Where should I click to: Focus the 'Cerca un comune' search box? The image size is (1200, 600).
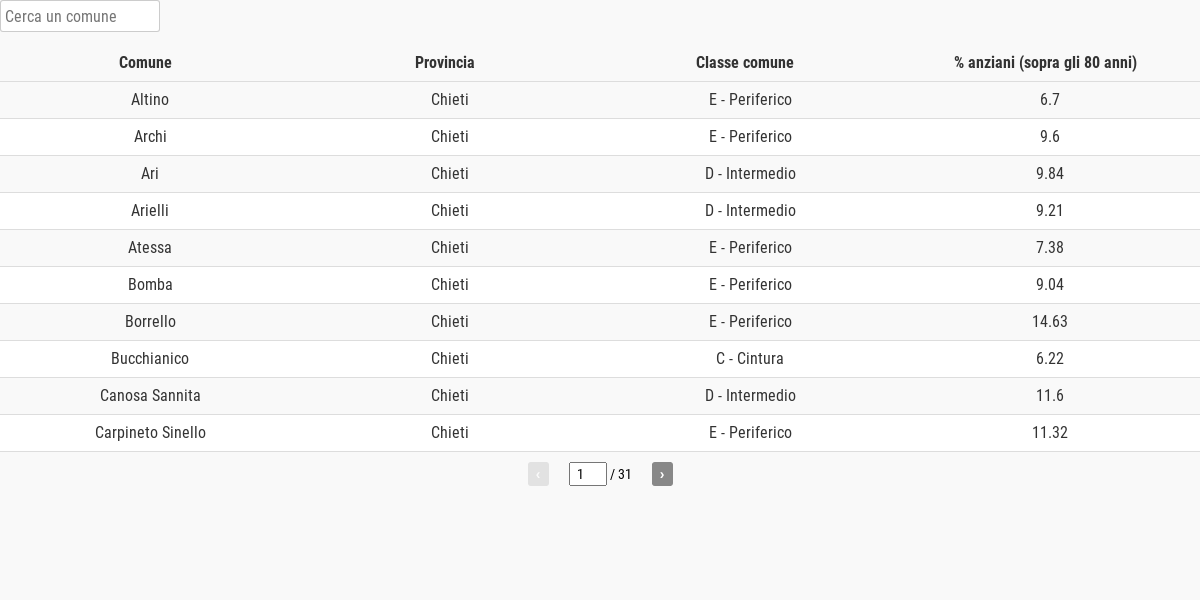pos(80,16)
